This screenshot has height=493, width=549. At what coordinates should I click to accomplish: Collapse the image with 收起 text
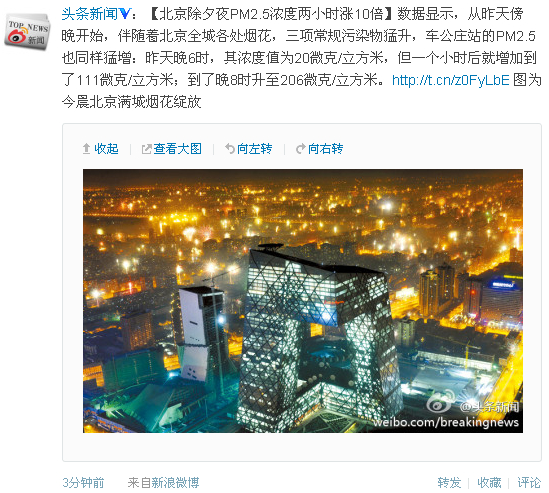106,149
